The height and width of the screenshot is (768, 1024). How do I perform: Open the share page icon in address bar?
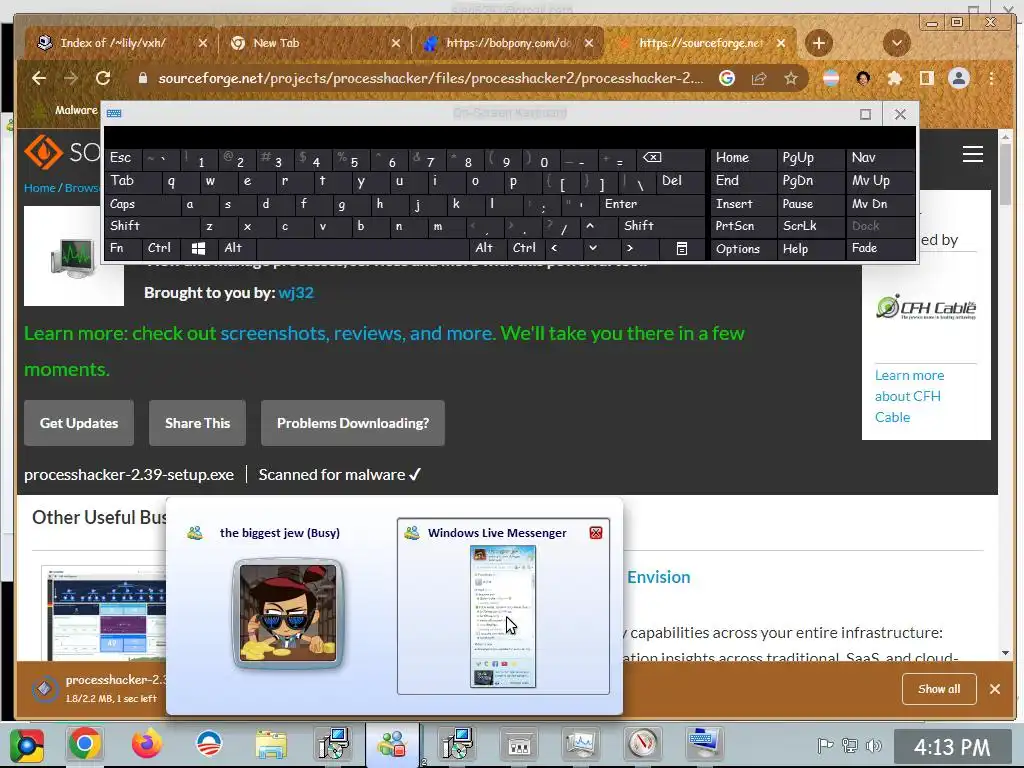click(759, 78)
